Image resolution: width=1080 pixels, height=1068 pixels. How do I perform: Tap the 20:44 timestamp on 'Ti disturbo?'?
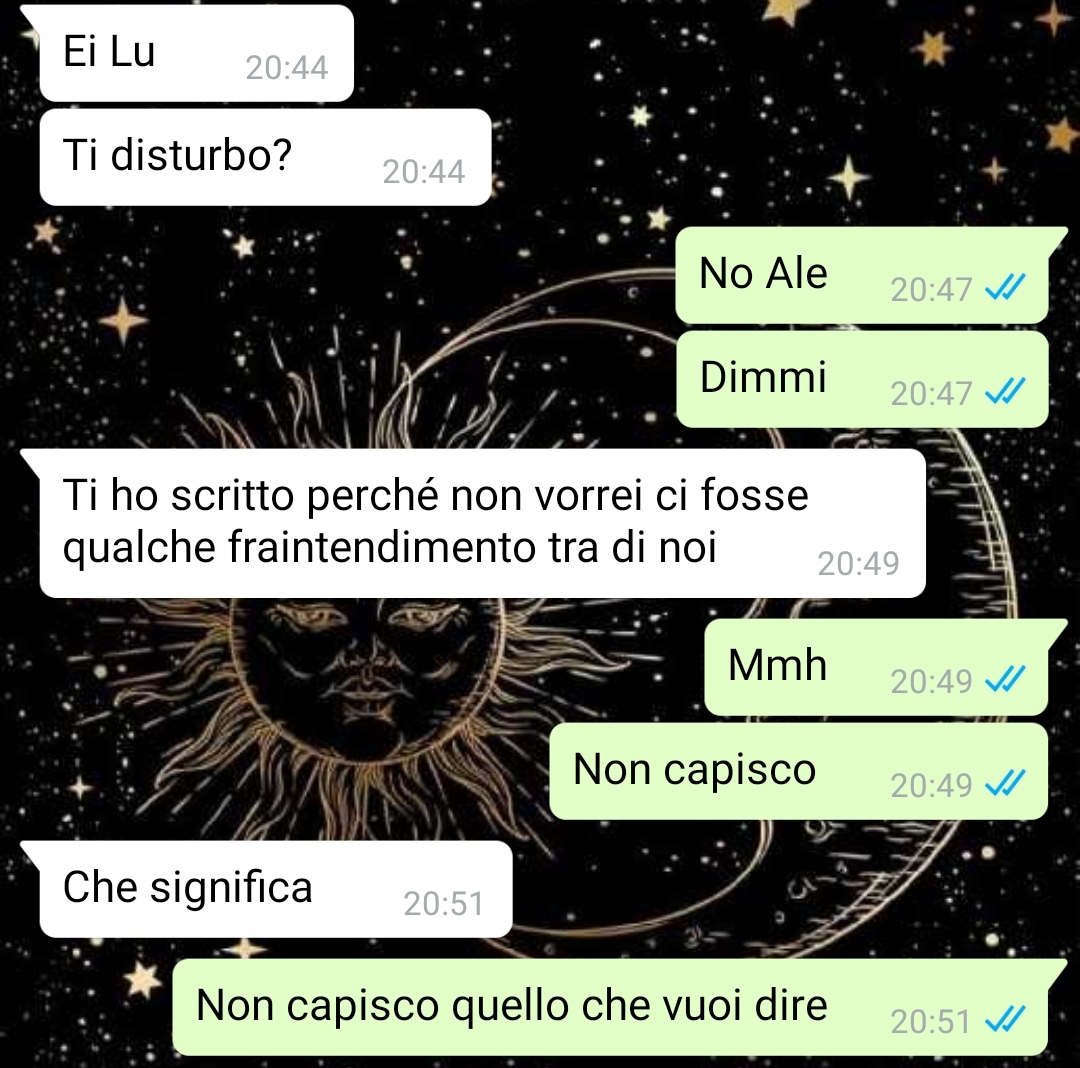click(x=424, y=171)
